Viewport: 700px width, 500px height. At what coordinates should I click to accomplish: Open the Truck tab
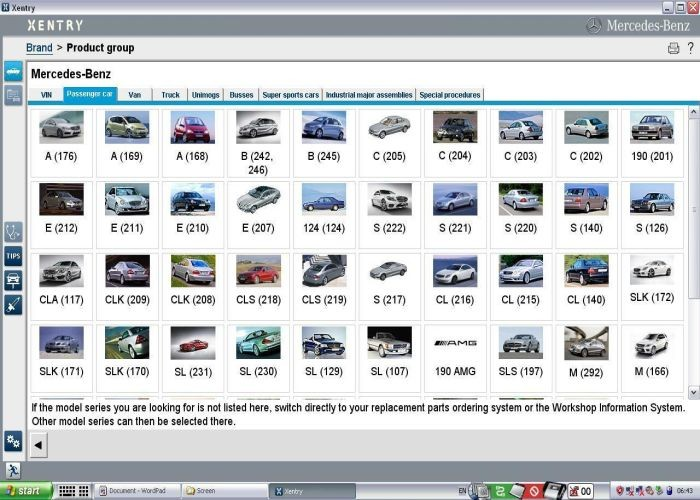(x=171, y=95)
